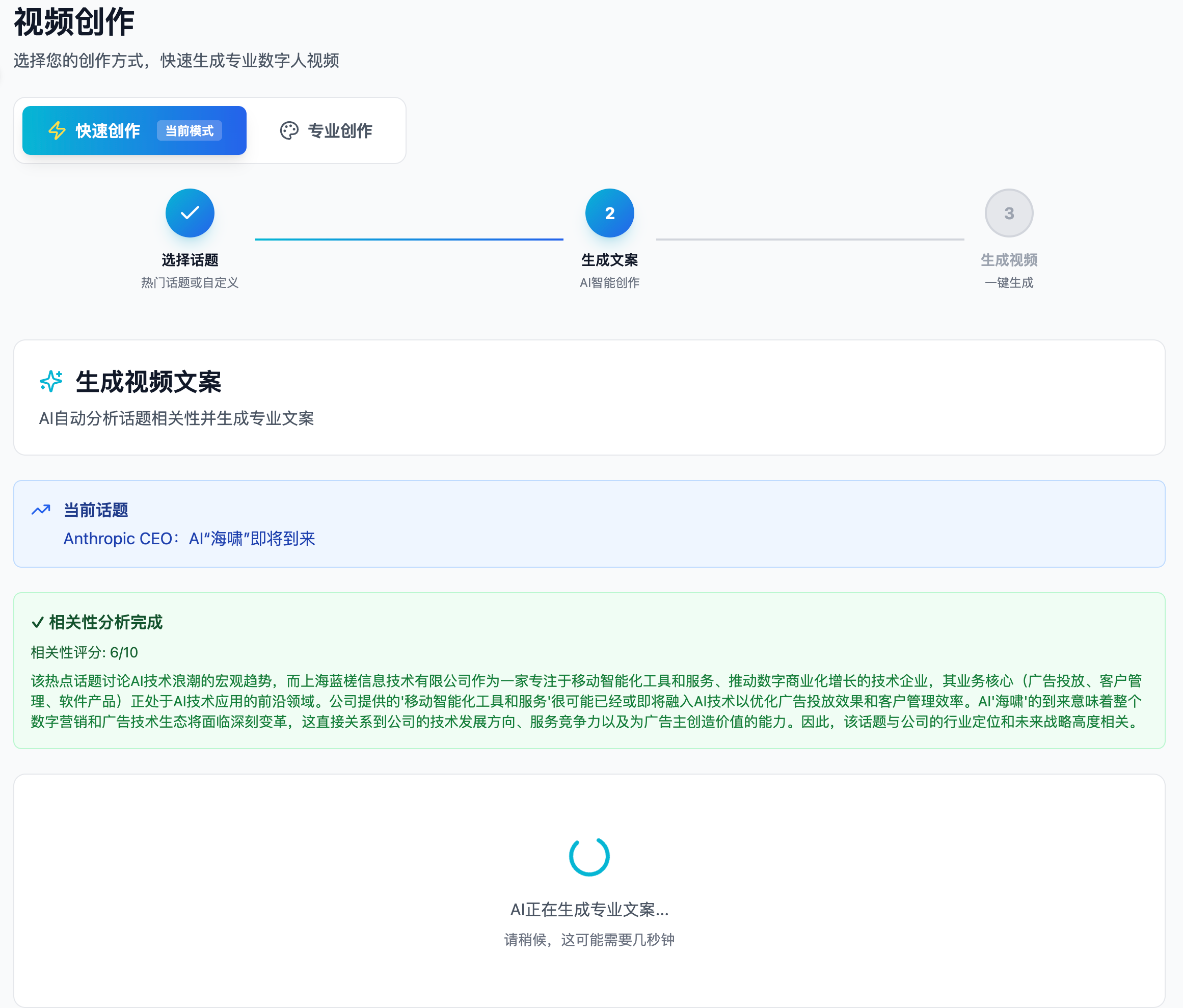Click the palette icon beside 专业创作
Image resolution: width=1183 pixels, height=1008 pixels.
(x=289, y=130)
